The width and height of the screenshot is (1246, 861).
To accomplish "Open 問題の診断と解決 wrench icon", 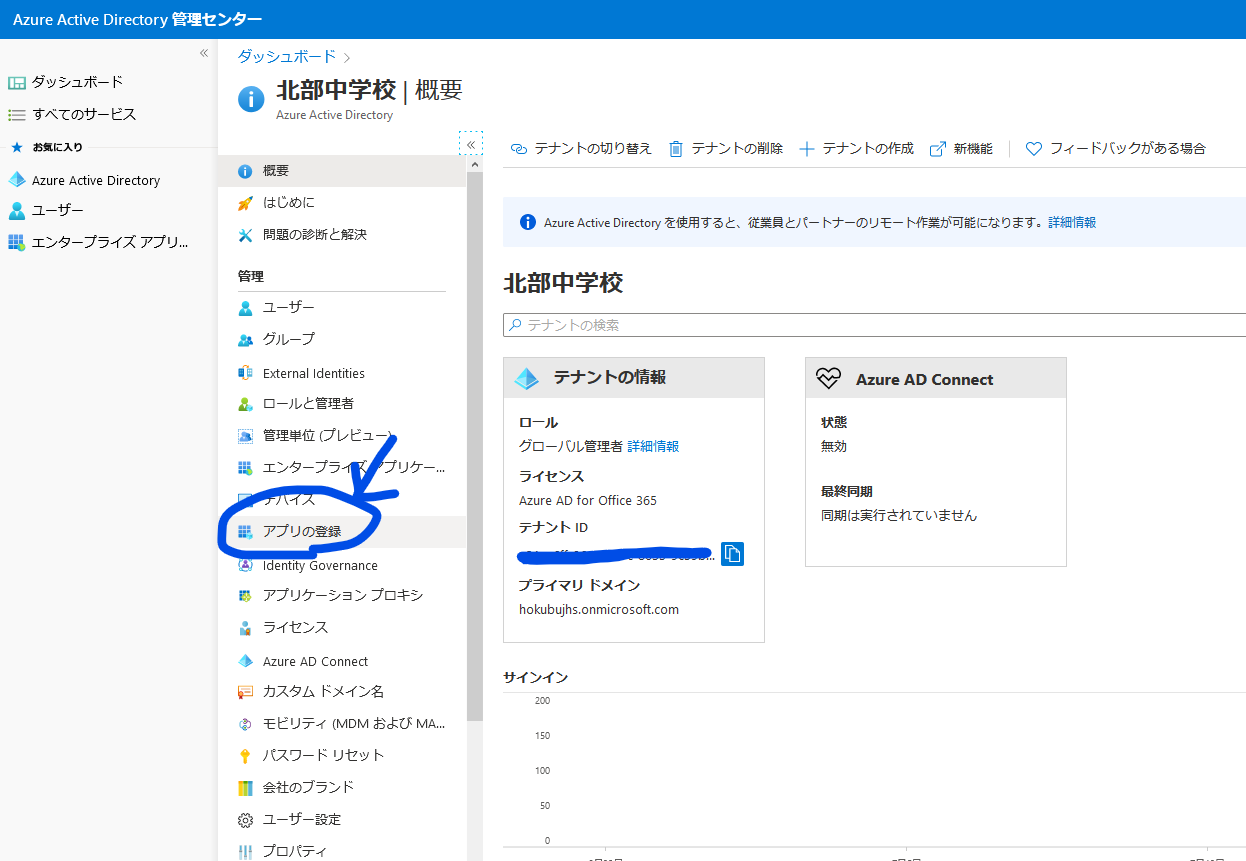I will pos(245,235).
